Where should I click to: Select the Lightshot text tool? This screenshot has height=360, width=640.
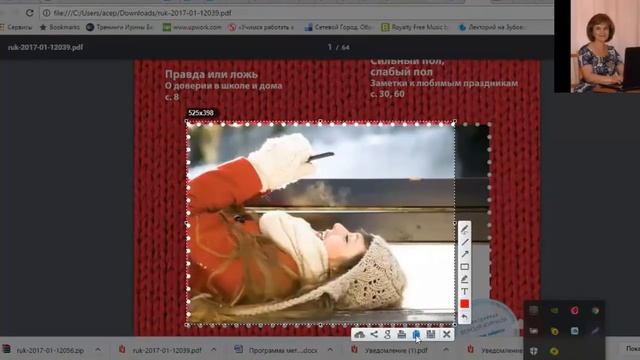pos(464,291)
